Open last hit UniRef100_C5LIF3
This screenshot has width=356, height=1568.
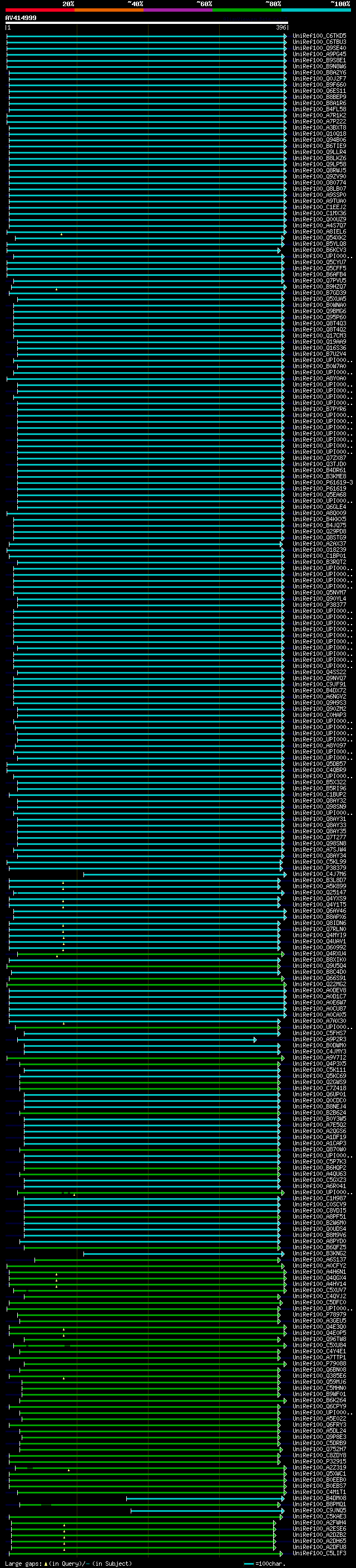[x=319, y=1553]
